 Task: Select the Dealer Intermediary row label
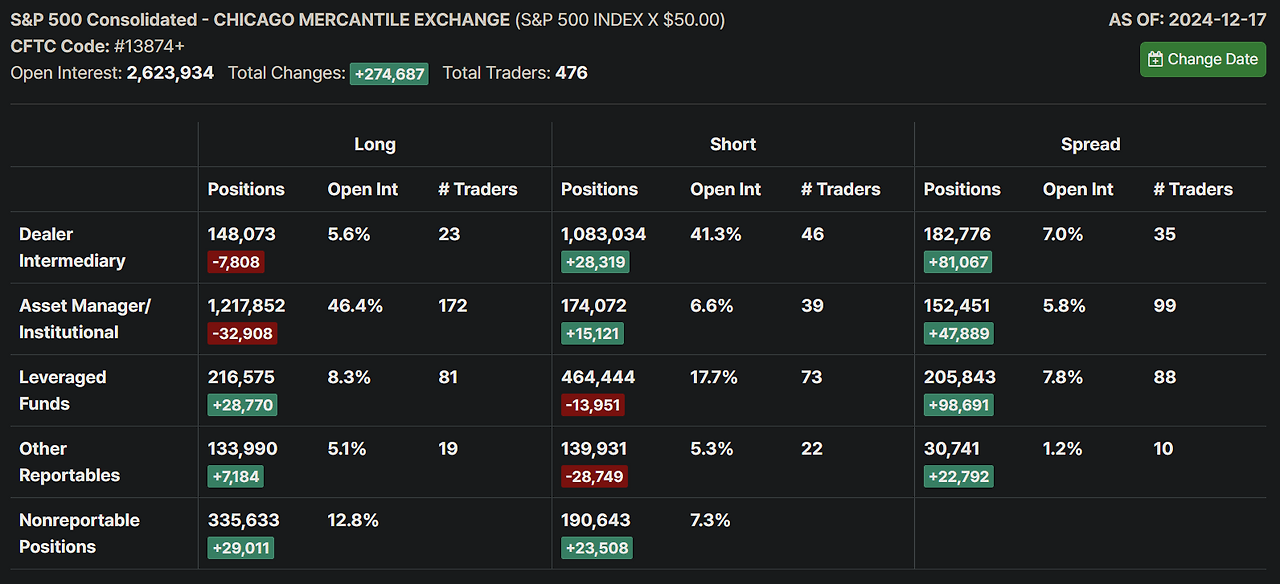72,247
